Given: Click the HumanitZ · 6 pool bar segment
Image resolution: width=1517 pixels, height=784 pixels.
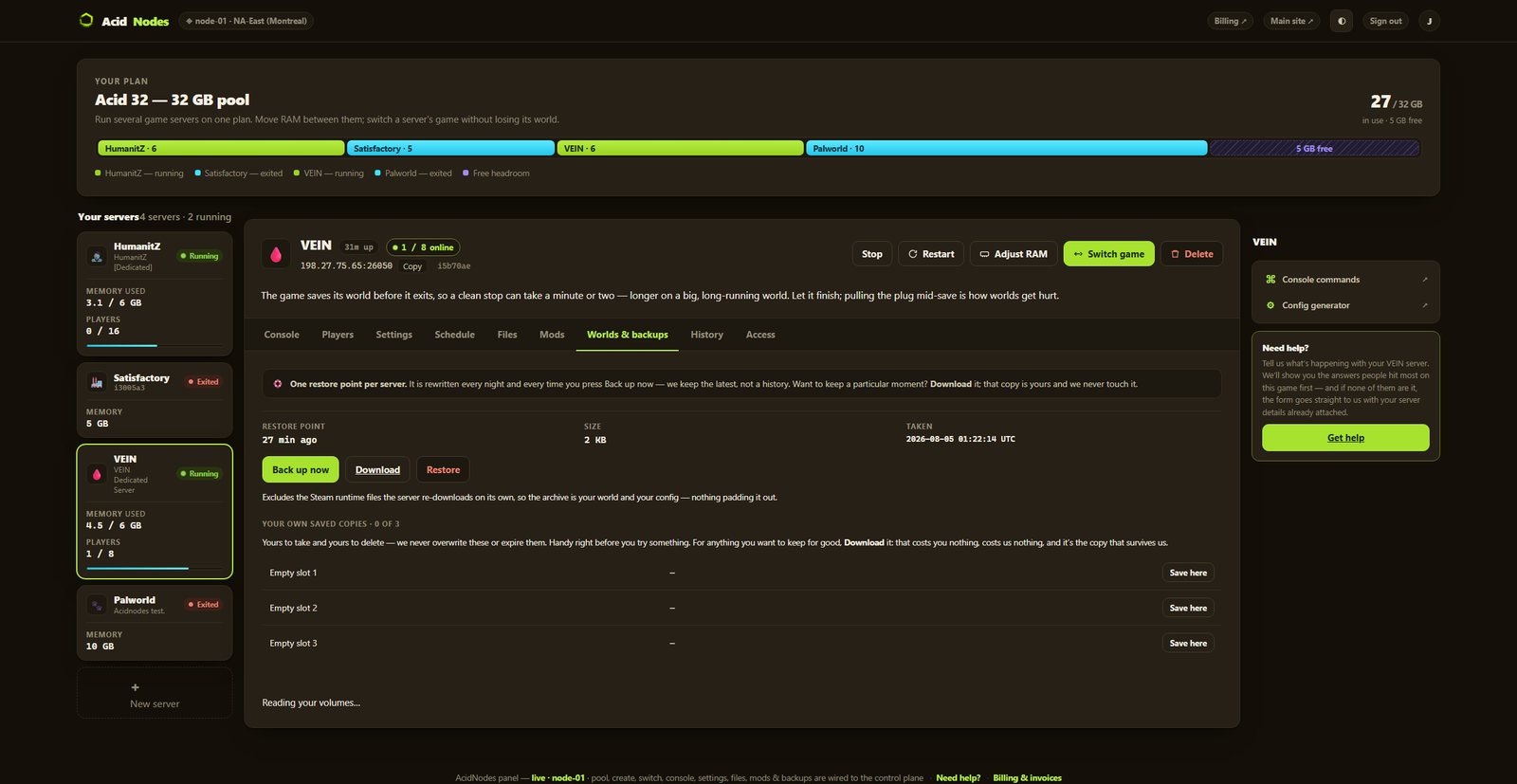Looking at the screenshot, I should point(221,148).
